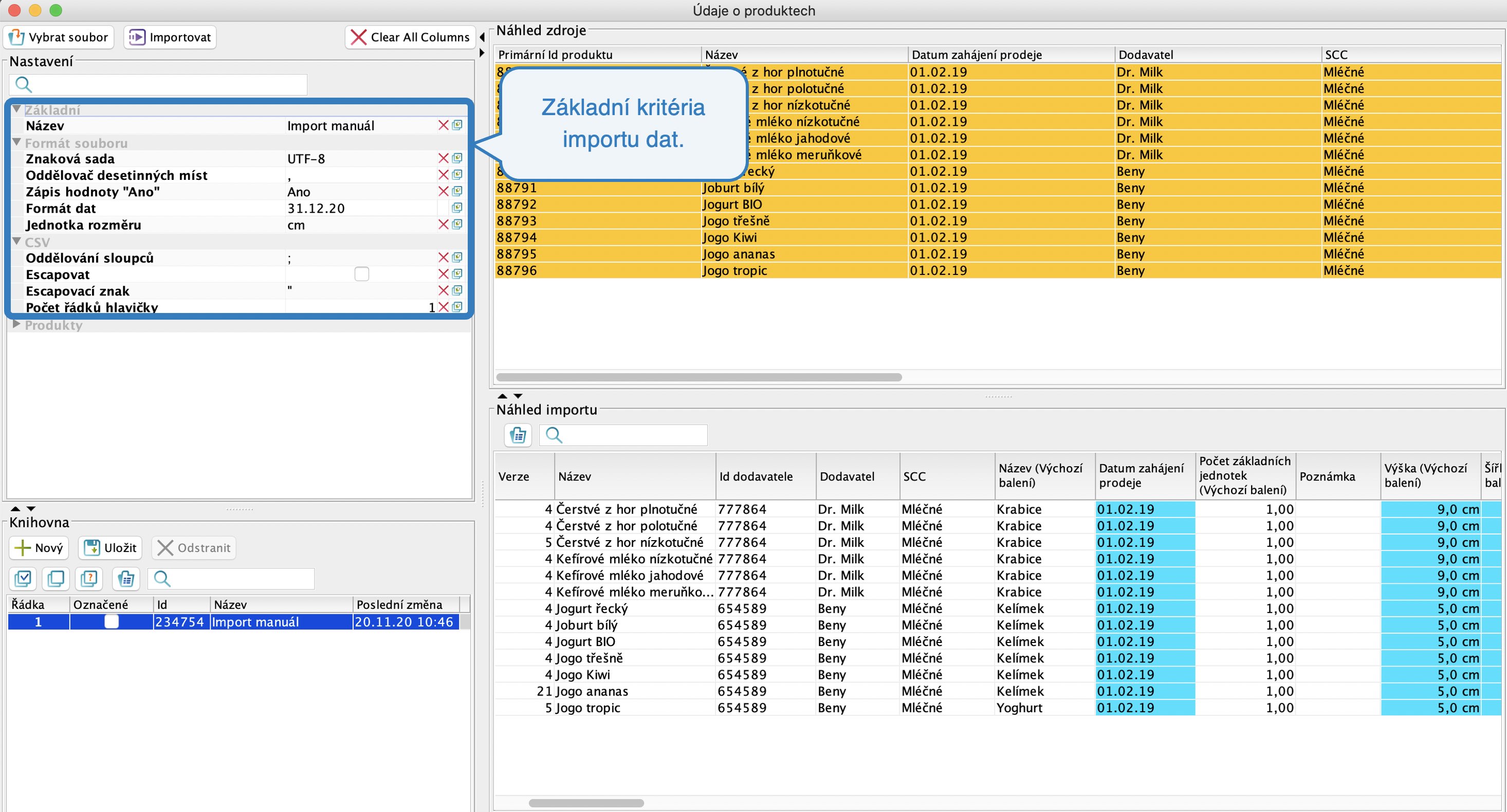Screen dimensions: 1507x812
Task: Collapse the Formát souboru group
Action: (17, 142)
